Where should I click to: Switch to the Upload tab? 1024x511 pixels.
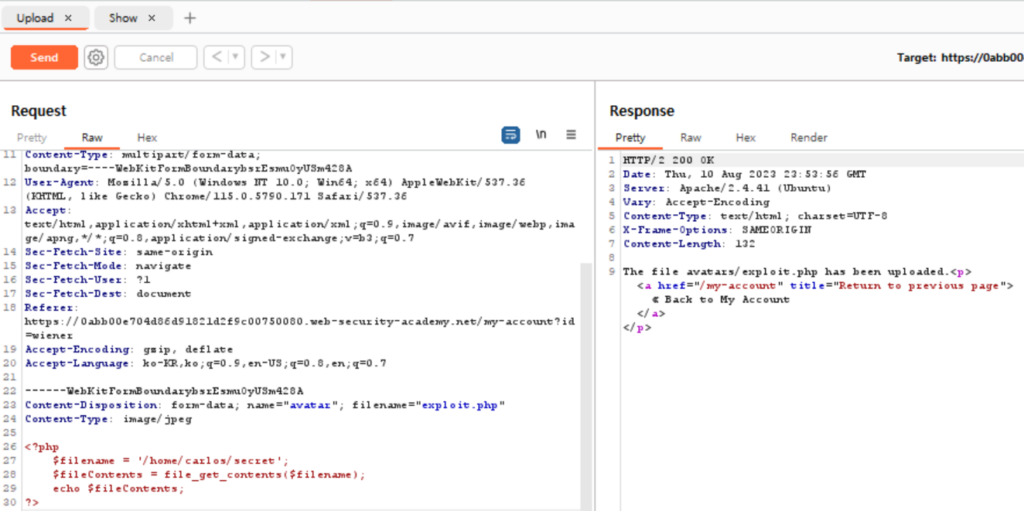[x=35, y=18]
